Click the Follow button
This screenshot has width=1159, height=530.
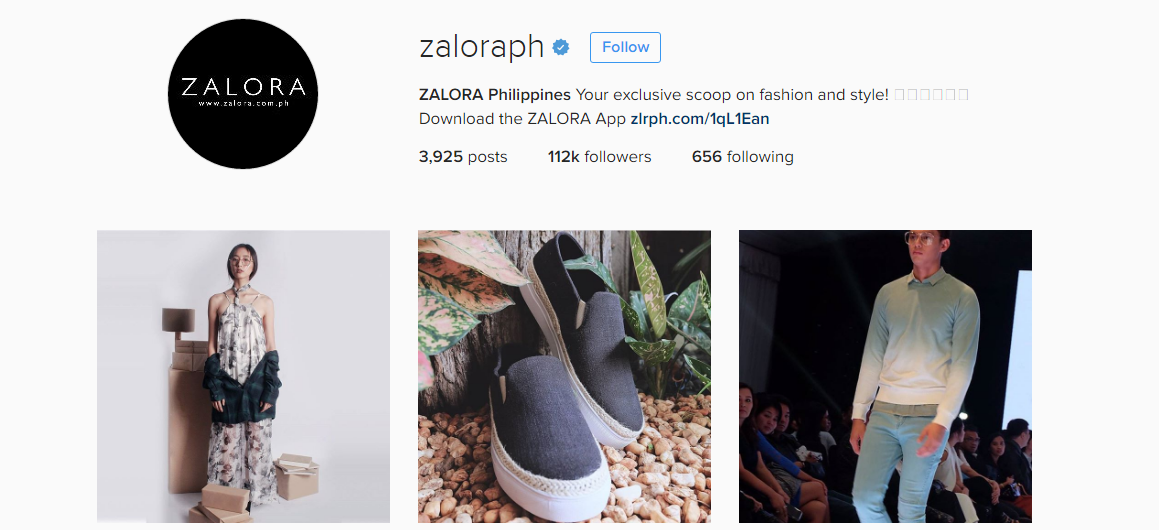tap(625, 47)
